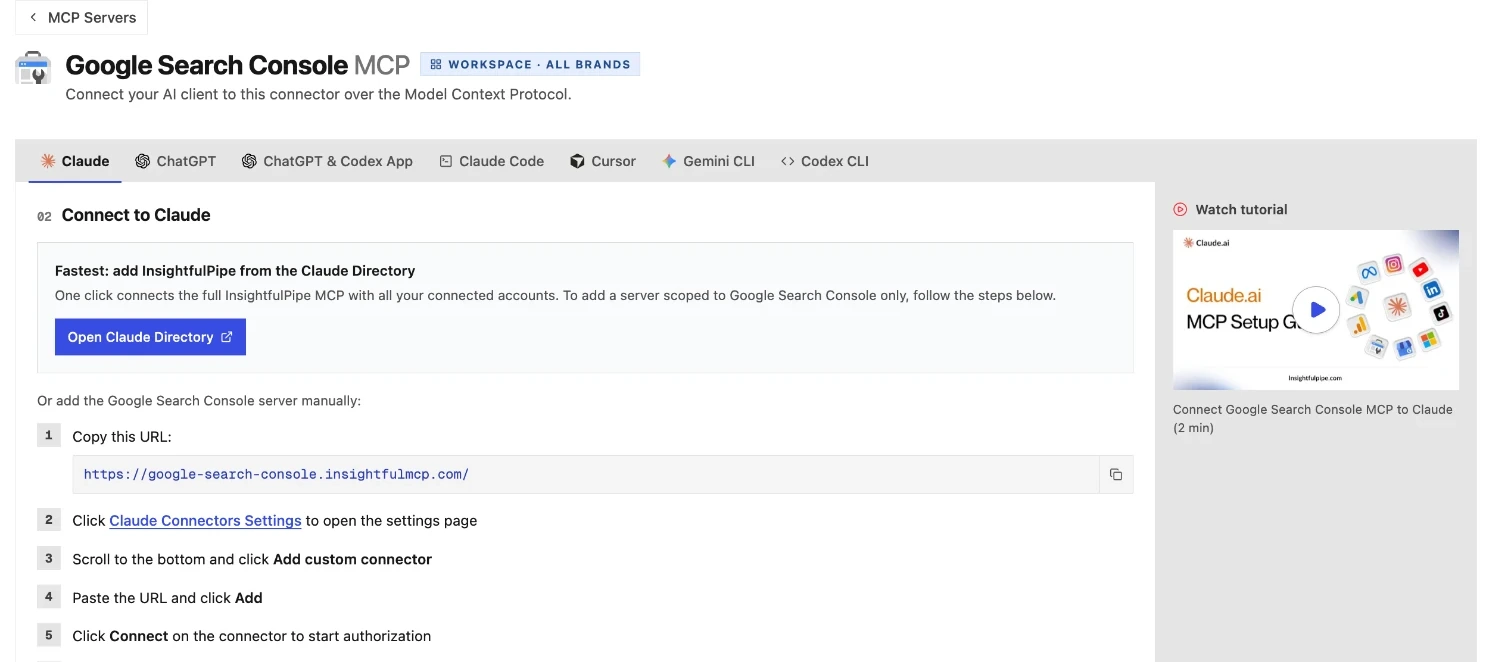Switch to the Codex CLI tab

point(825,161)
